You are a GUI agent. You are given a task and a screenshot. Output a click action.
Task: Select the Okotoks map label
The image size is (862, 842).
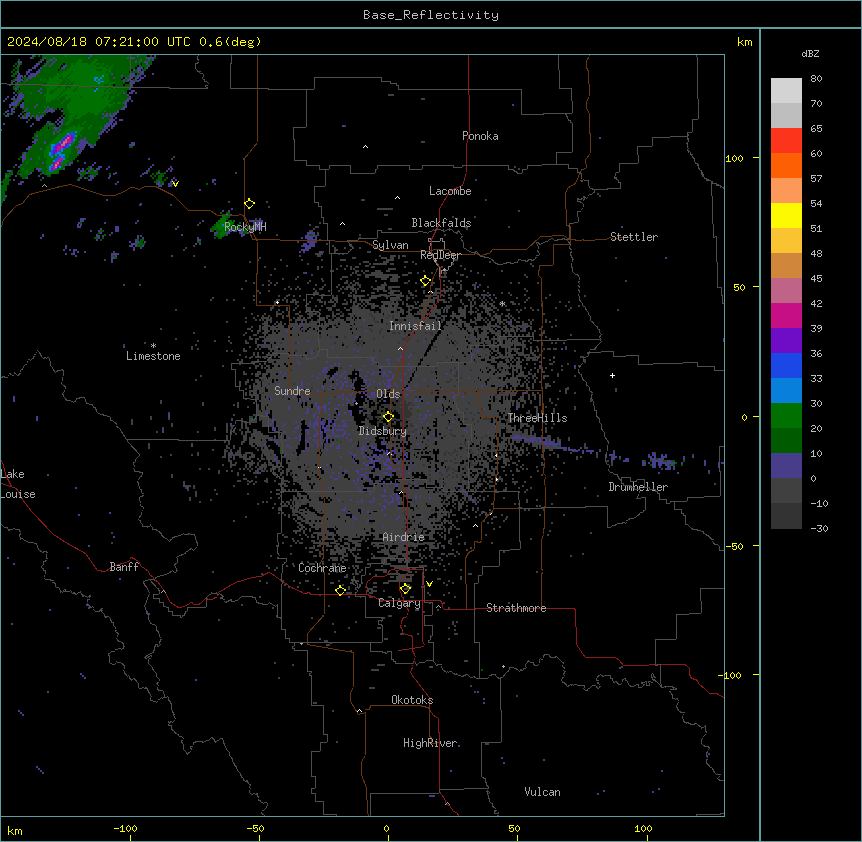pos(412,700)
